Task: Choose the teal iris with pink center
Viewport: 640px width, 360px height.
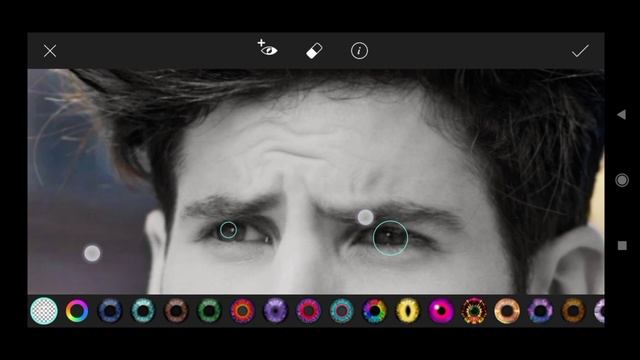Action: point(342,311)
